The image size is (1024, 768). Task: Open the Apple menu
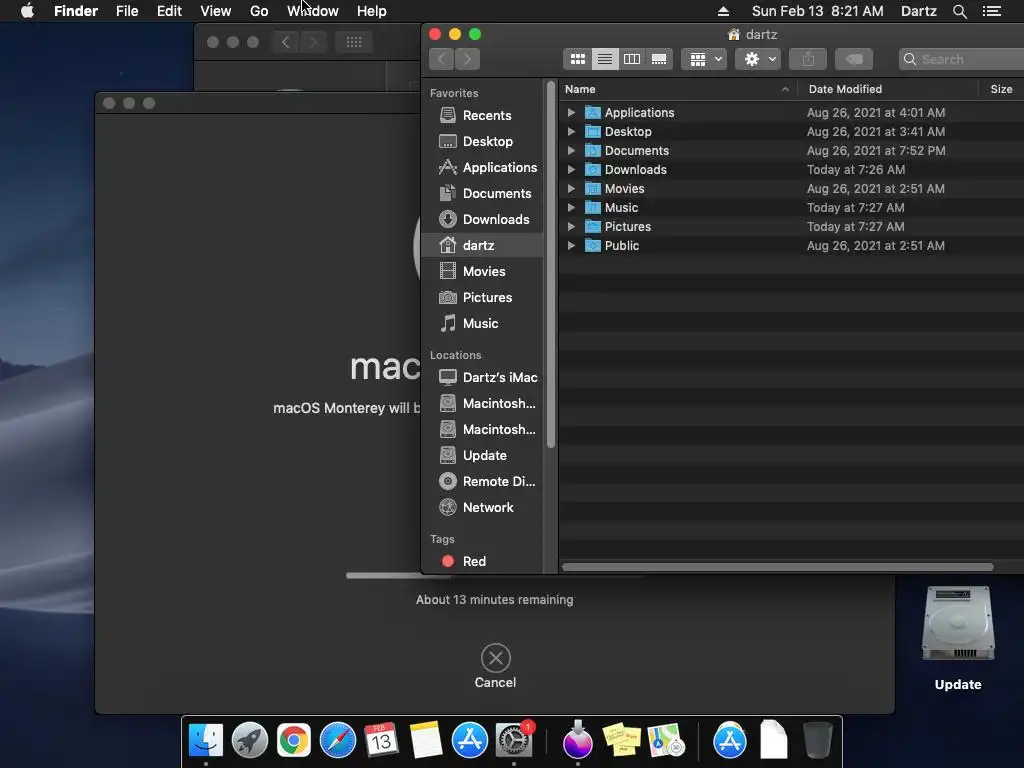click(27, 11)
